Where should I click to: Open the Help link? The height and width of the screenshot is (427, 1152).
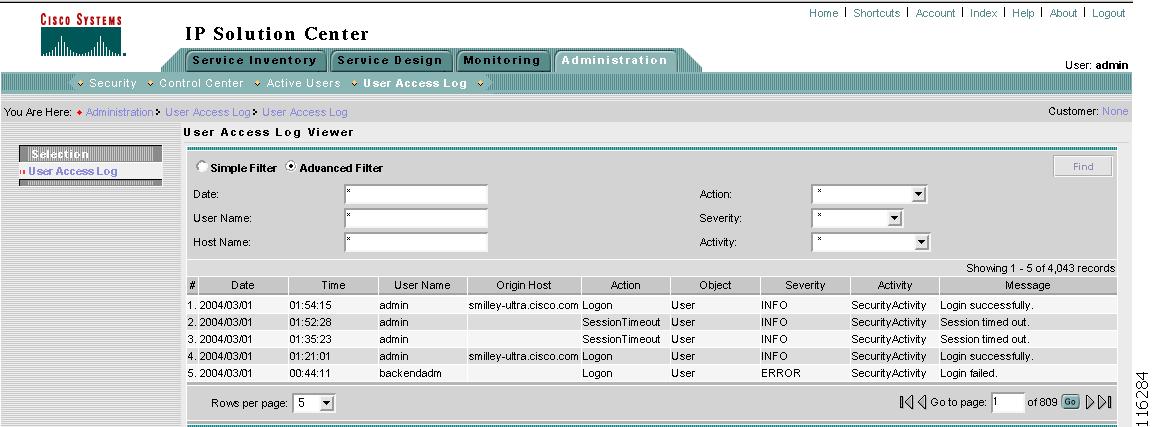pyautogui.click(x=1023, y=13)
